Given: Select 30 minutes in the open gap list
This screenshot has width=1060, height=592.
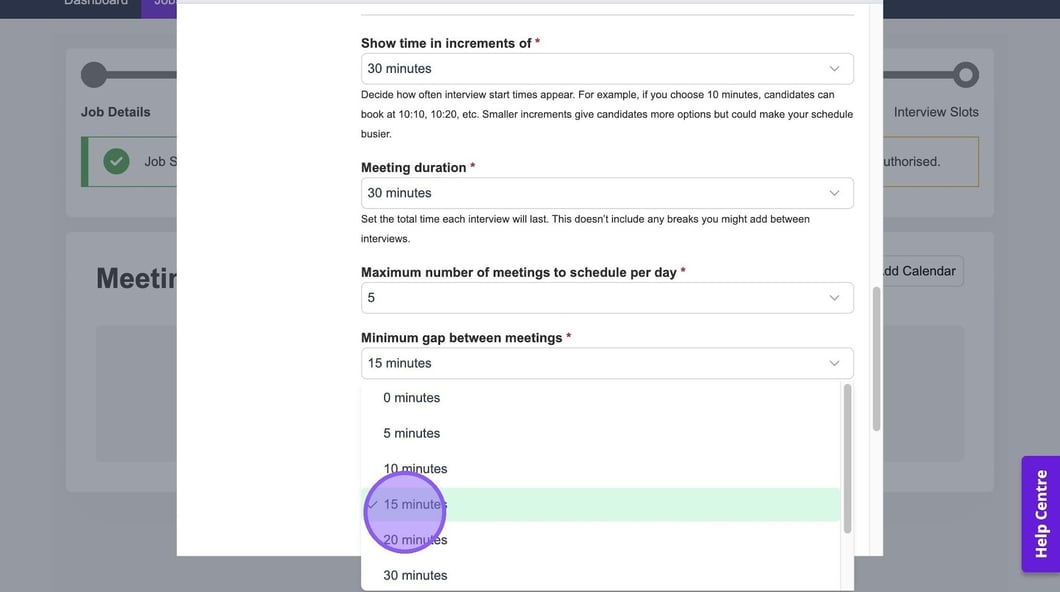Looking at the screenshot, I should (x=416, y=575).
